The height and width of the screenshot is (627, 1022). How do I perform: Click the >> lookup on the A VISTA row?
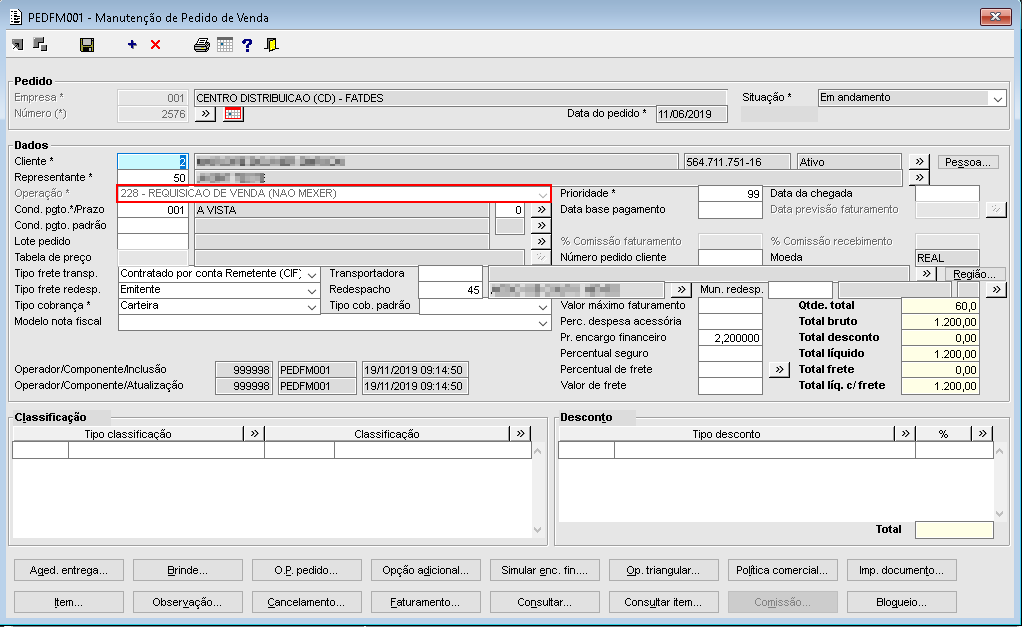tap(541, 210)
